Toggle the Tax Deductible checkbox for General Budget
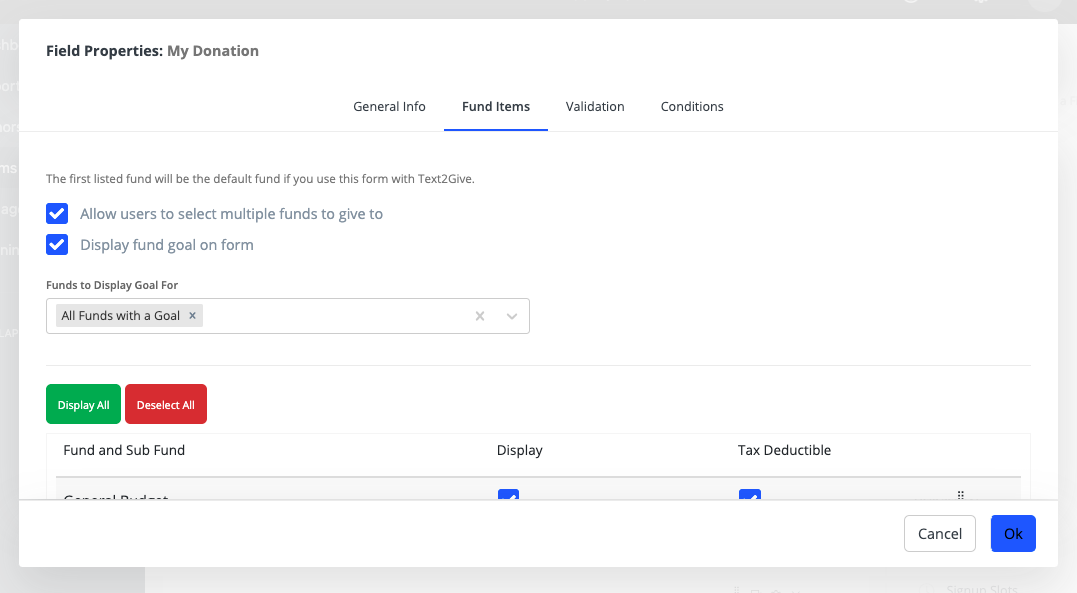Viewport: 1077px width, 593px height. pyautogui.click(x=749, y=496)
